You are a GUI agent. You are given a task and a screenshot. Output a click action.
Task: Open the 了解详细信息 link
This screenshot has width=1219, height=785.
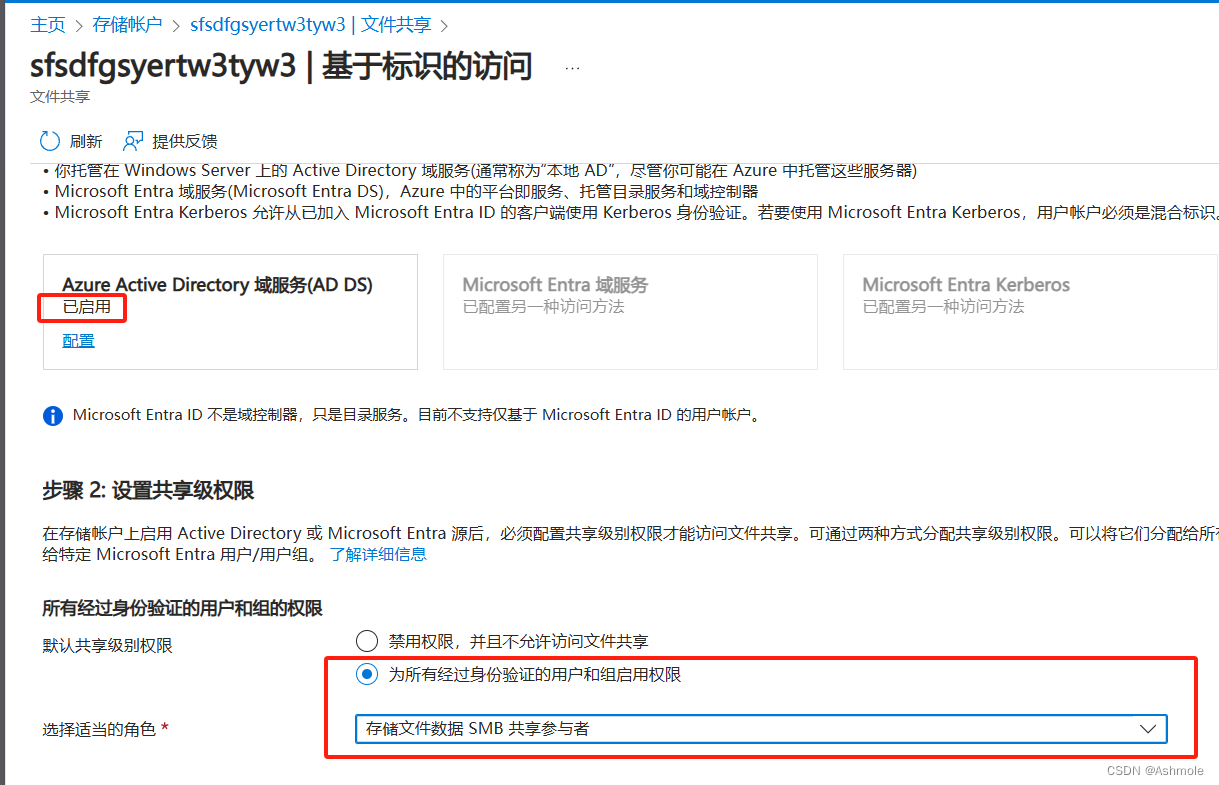(x=378, y=553)
